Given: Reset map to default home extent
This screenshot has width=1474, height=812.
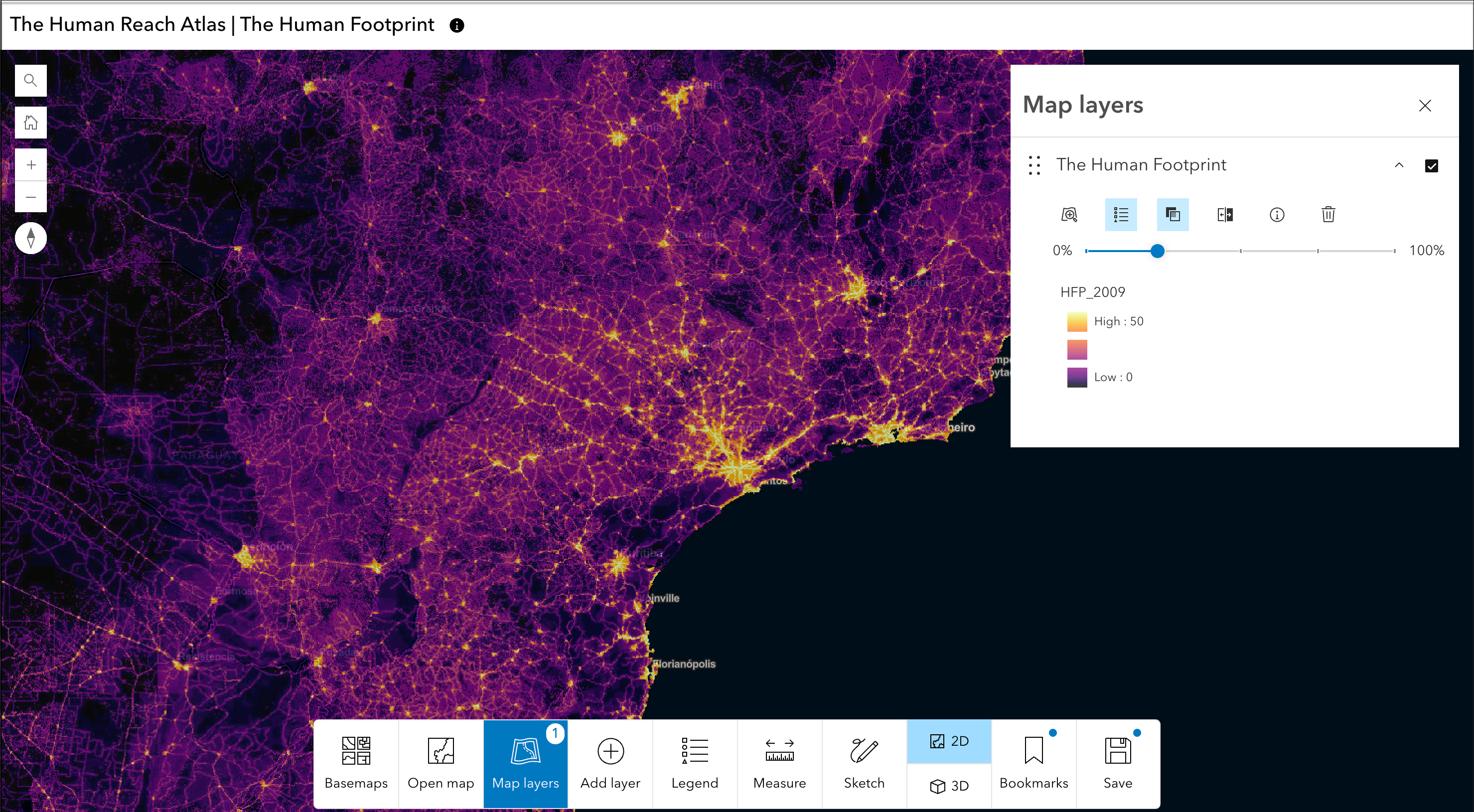Looking at the screenshot, I should [30, 122].
